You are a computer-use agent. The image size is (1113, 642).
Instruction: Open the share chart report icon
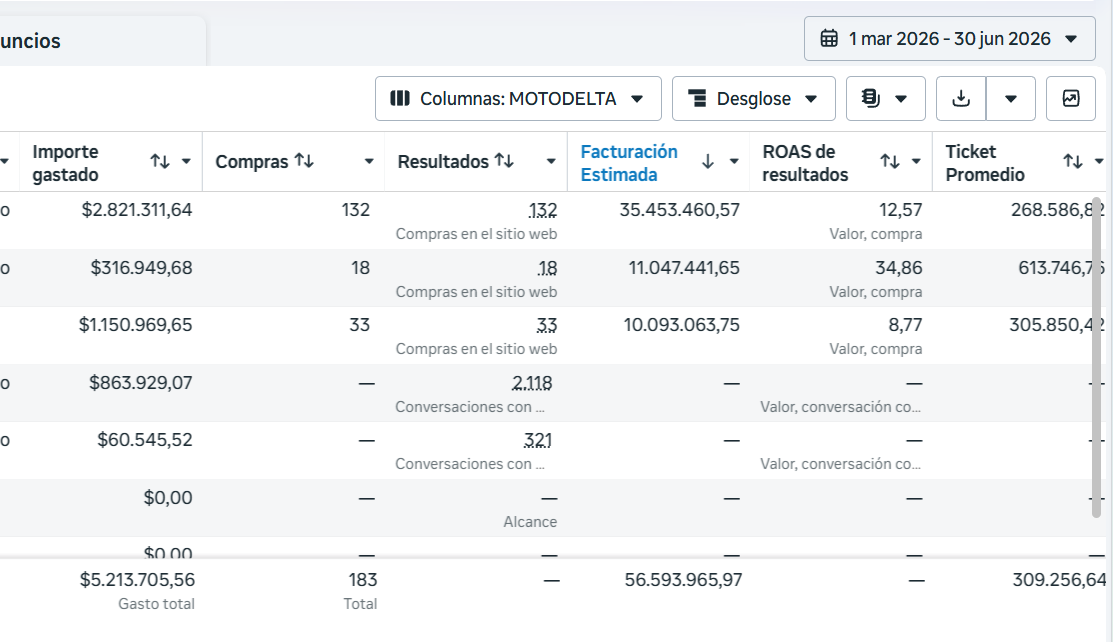1070,98
